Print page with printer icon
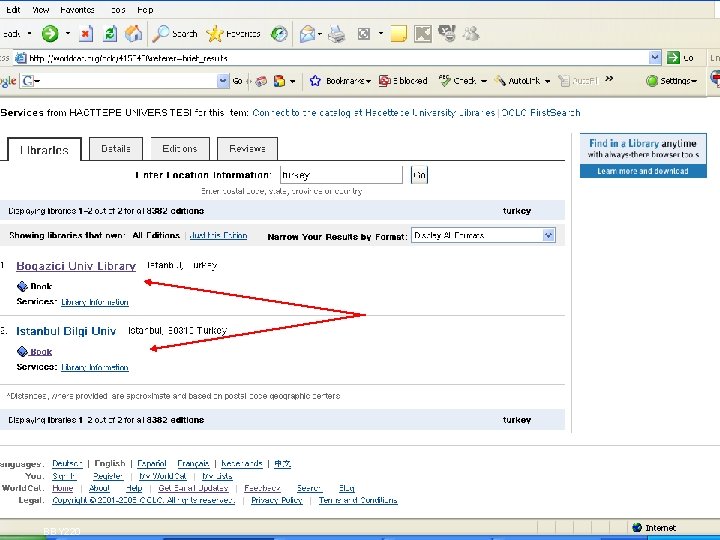 (337, 34)
